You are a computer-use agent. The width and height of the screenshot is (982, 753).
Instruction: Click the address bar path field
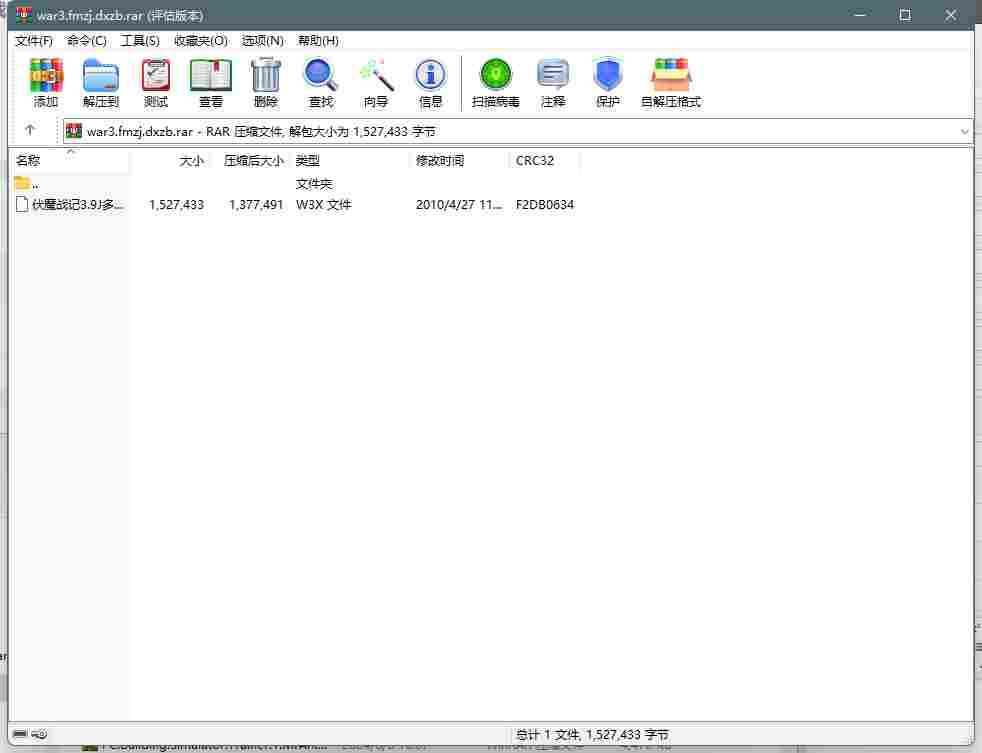[517, 132]
